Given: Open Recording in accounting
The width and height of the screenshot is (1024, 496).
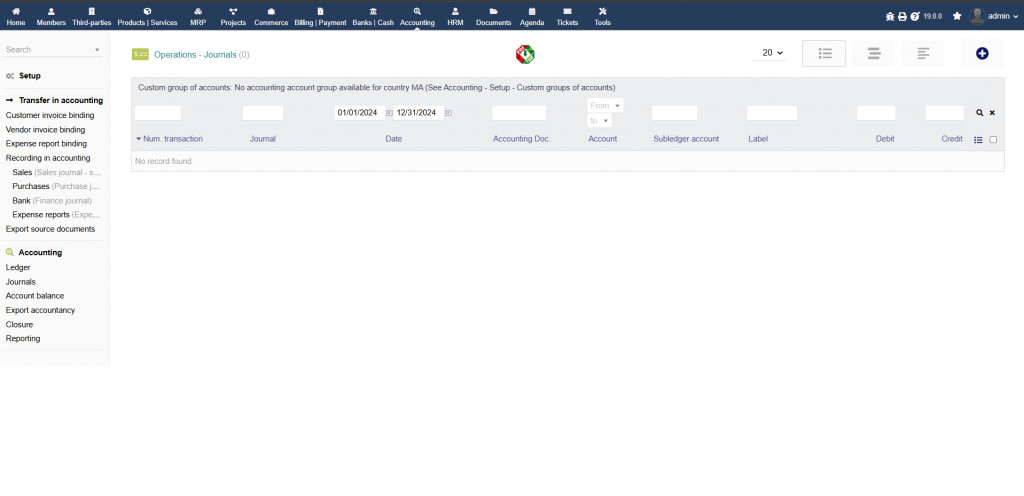Looking at the screenshot, I should pos(48,158).
